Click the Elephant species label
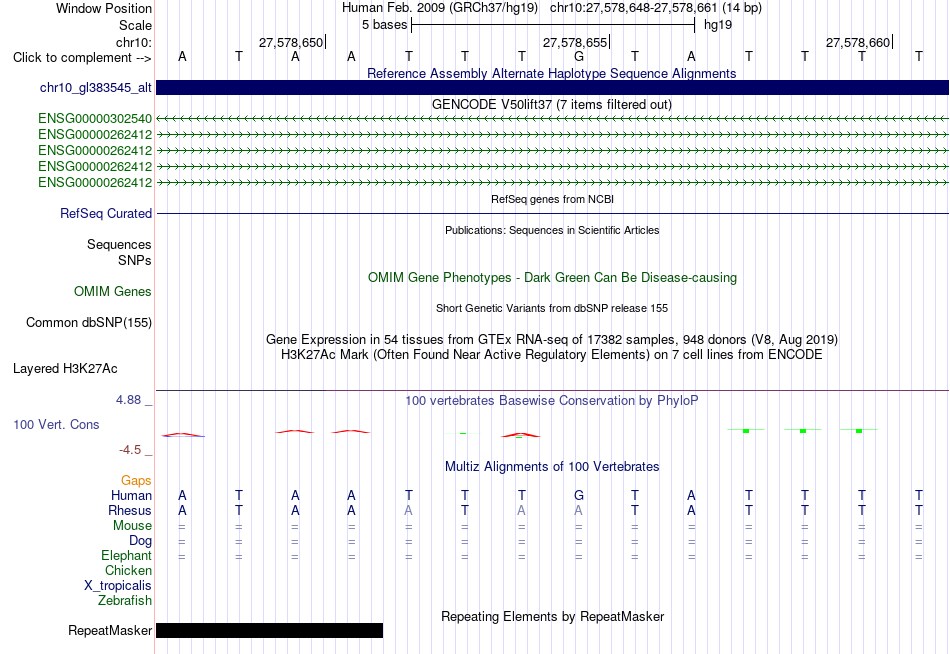The image size is (950, 654). point(127,555)
